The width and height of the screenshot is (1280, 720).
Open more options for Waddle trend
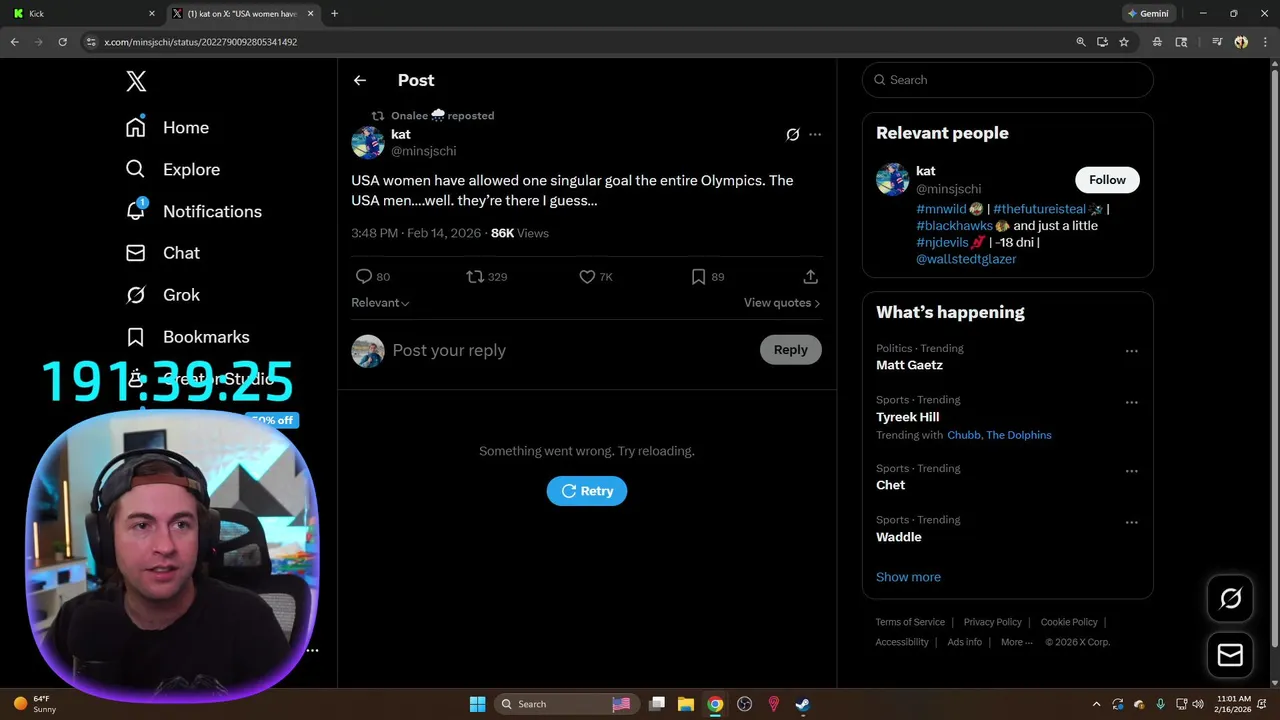point(1131,523)
